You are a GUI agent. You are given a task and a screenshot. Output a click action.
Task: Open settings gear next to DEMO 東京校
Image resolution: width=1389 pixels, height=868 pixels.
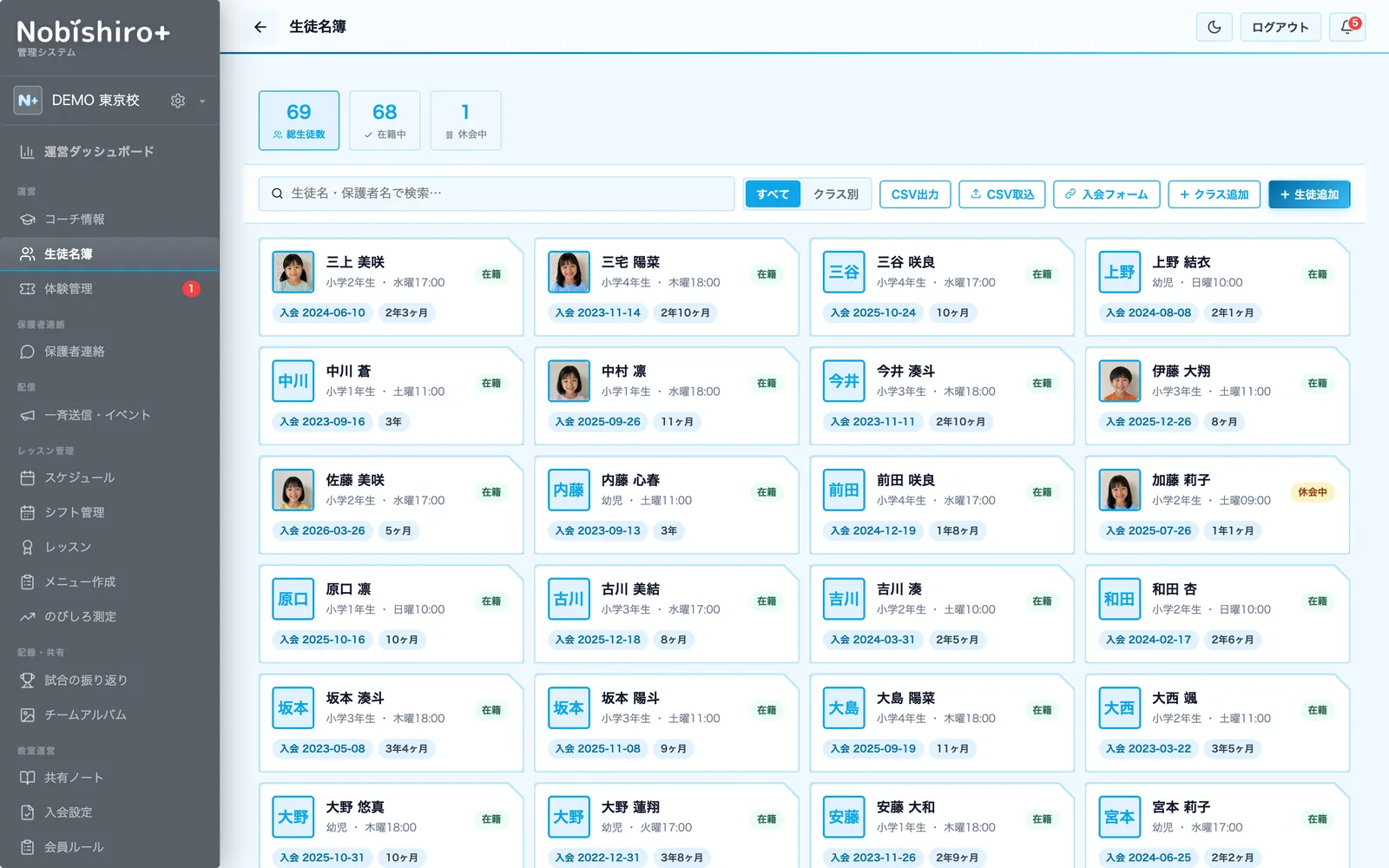click(178, 101)
